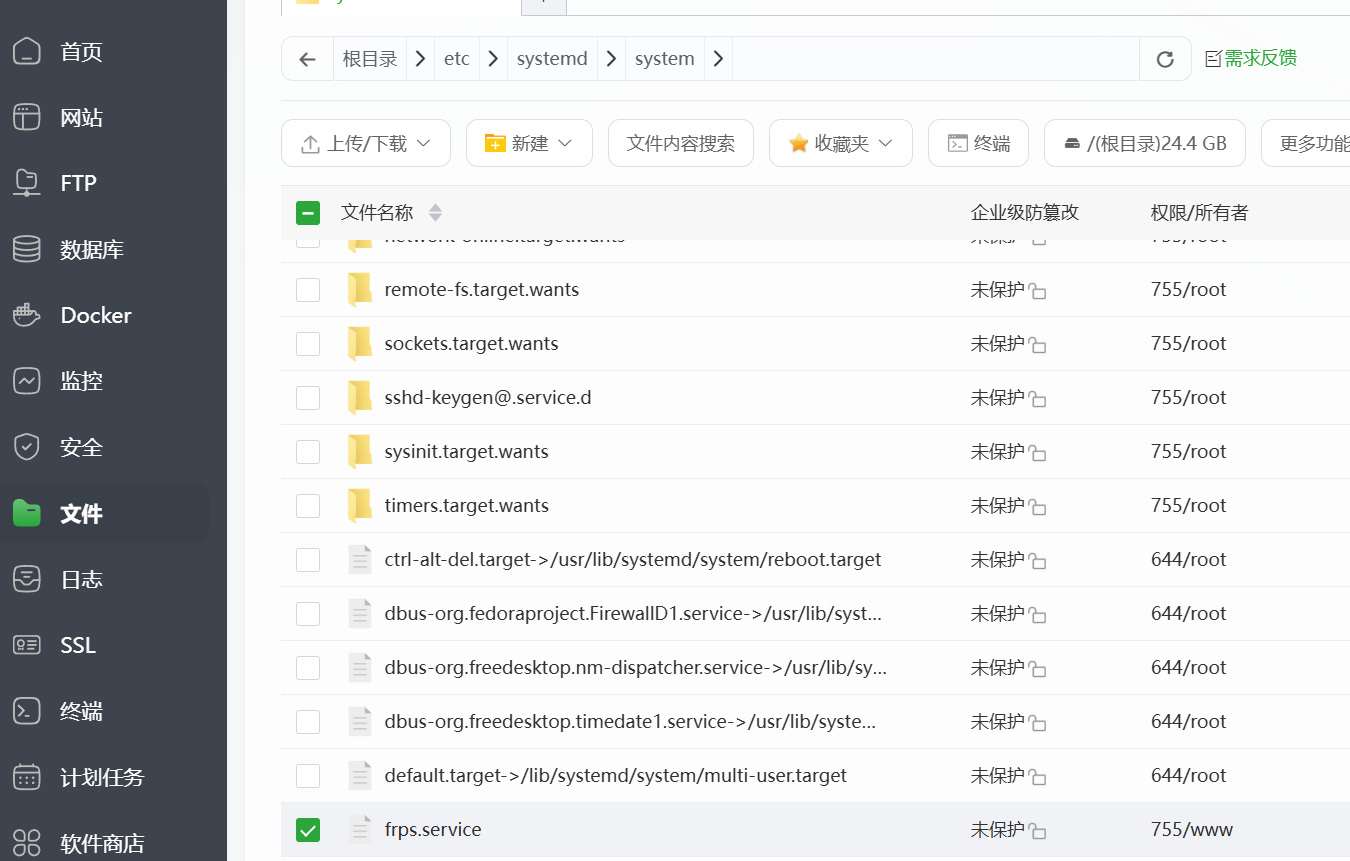Click the lock icon for frps.service
The width and height of the screenshot is (1350, 861).
click(1038, 831)
